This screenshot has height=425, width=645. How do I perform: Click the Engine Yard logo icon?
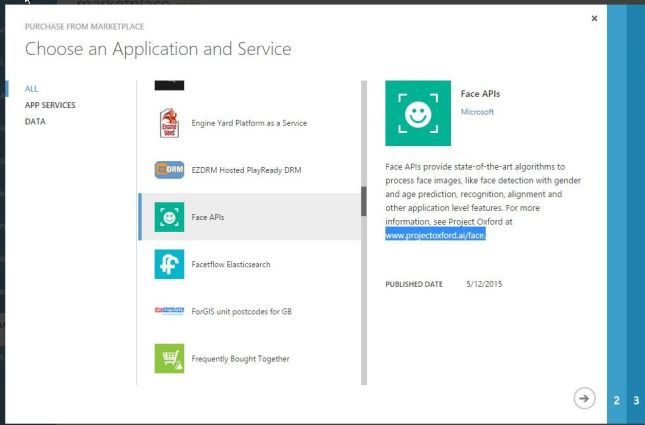pyautogui.click(x=169, y=123)
